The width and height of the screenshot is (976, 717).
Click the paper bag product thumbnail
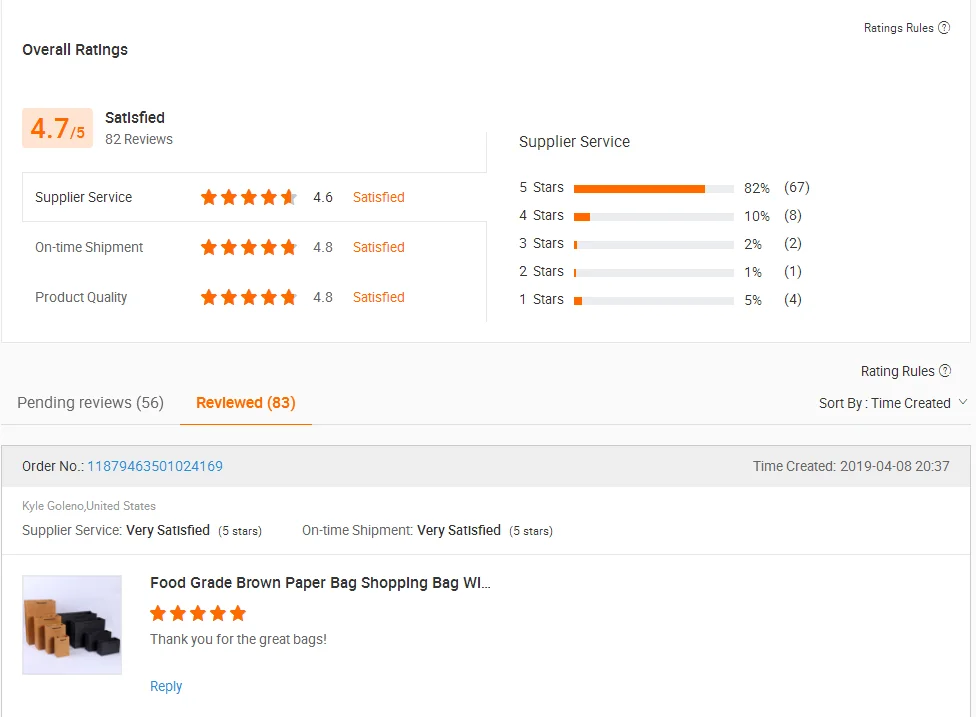point(72,624)
